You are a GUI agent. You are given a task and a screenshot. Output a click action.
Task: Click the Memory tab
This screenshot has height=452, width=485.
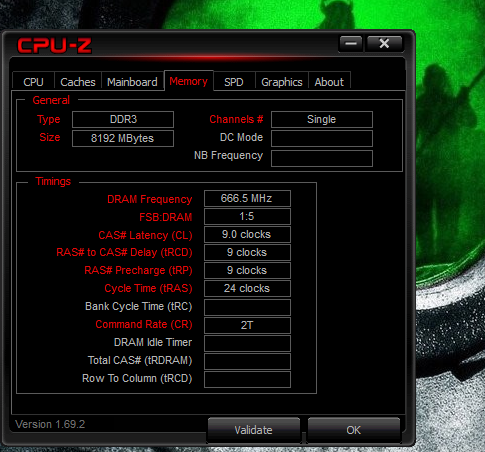[189, 81]
